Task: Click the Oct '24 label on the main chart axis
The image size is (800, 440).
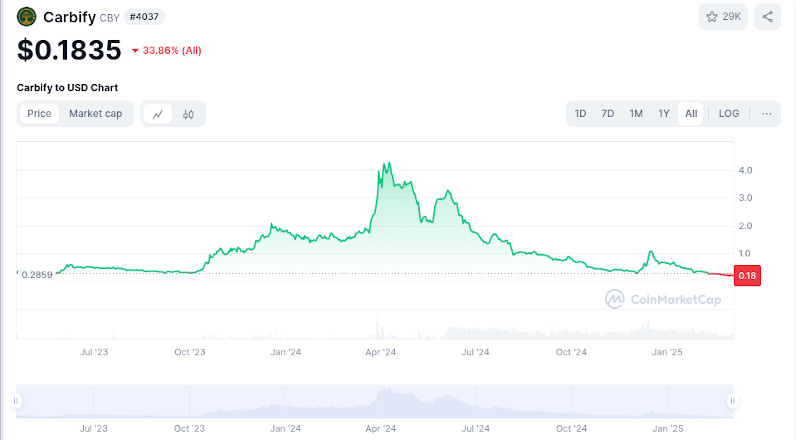Action: click(571, 352)
